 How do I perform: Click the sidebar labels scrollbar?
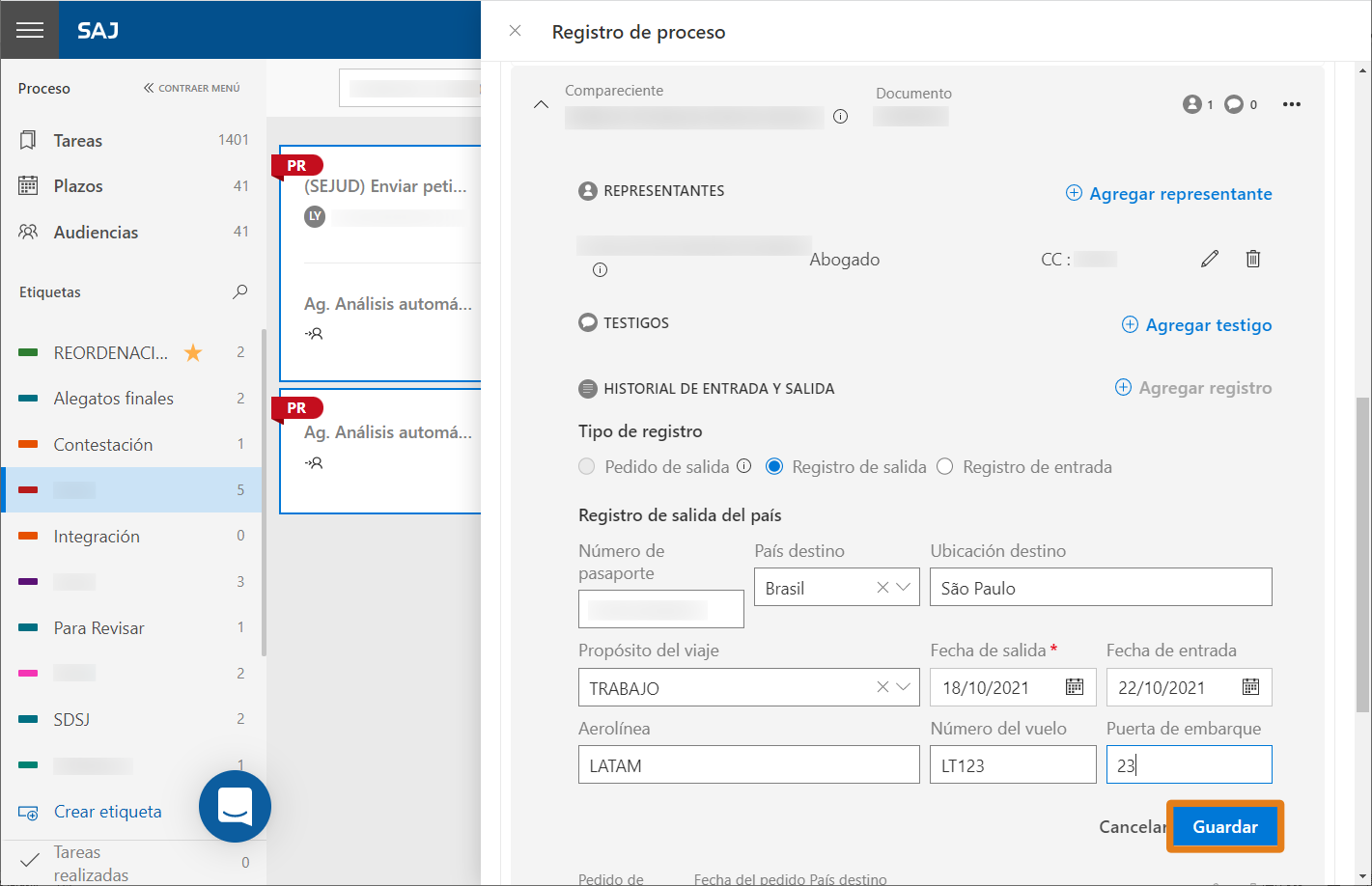click(263, 492)
